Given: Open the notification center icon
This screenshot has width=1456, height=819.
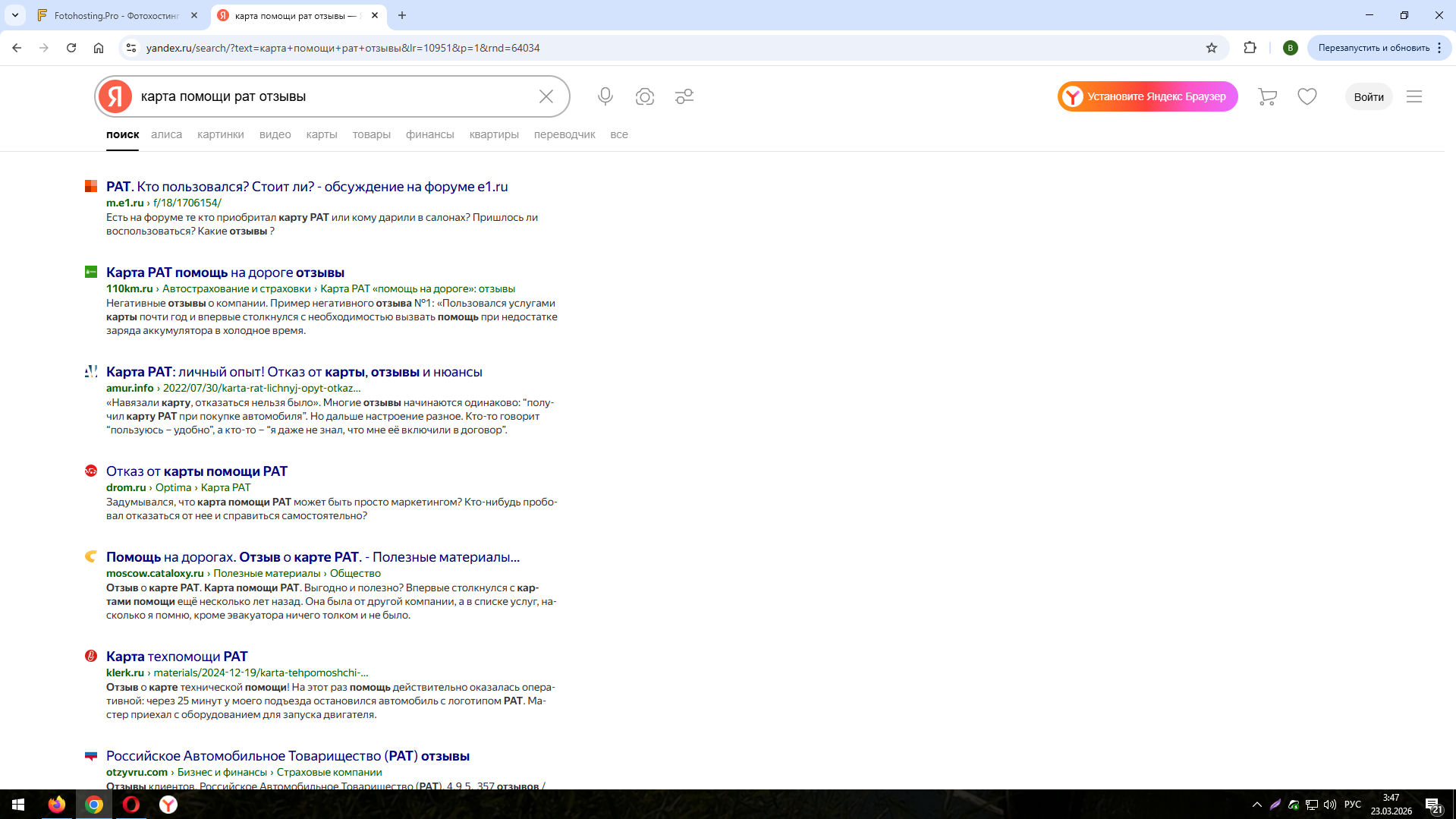Looking at the screenshot, I should click(1433, 805).
